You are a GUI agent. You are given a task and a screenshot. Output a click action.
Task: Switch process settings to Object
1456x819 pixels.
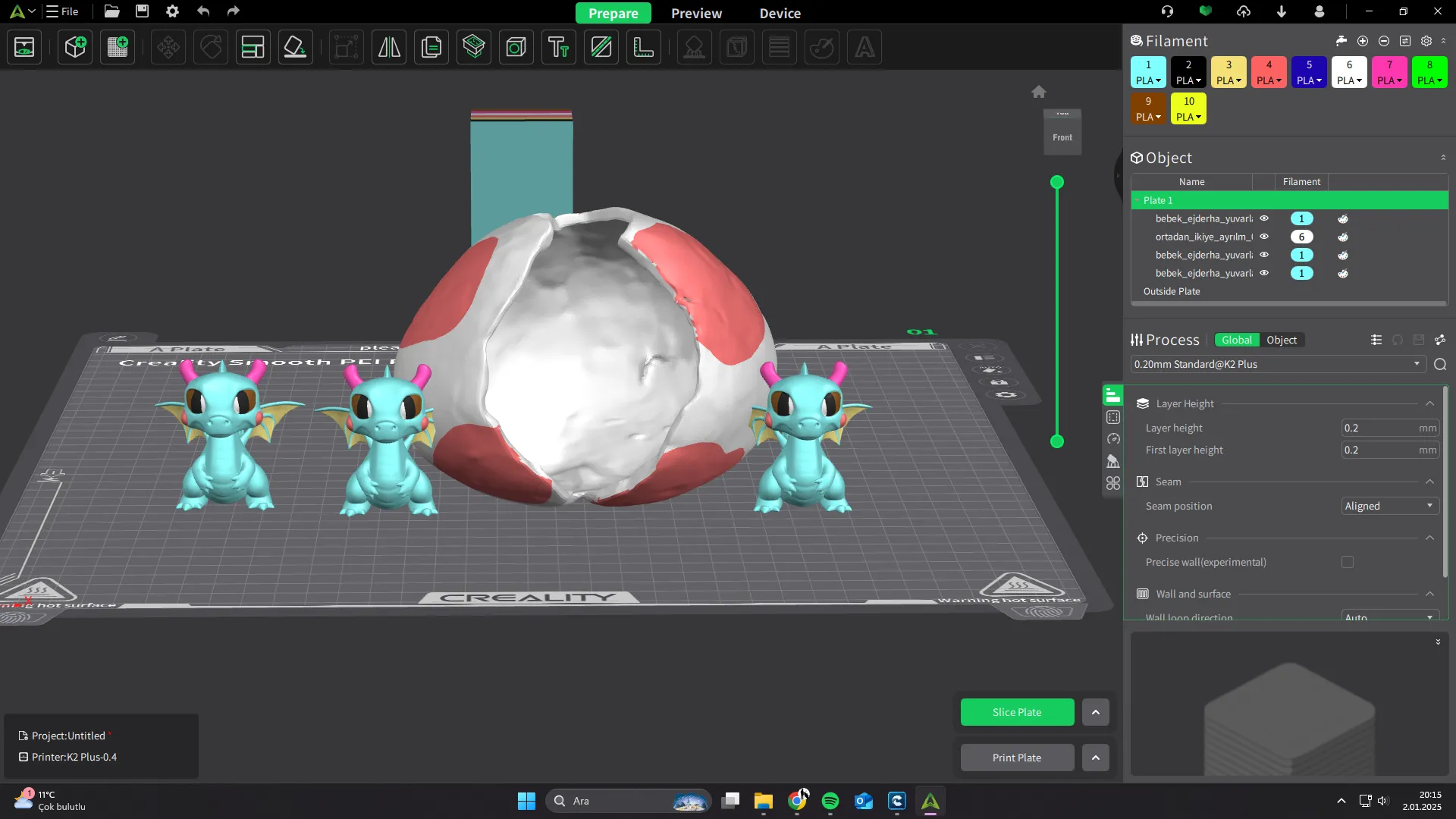click(x=1282, y=340)
